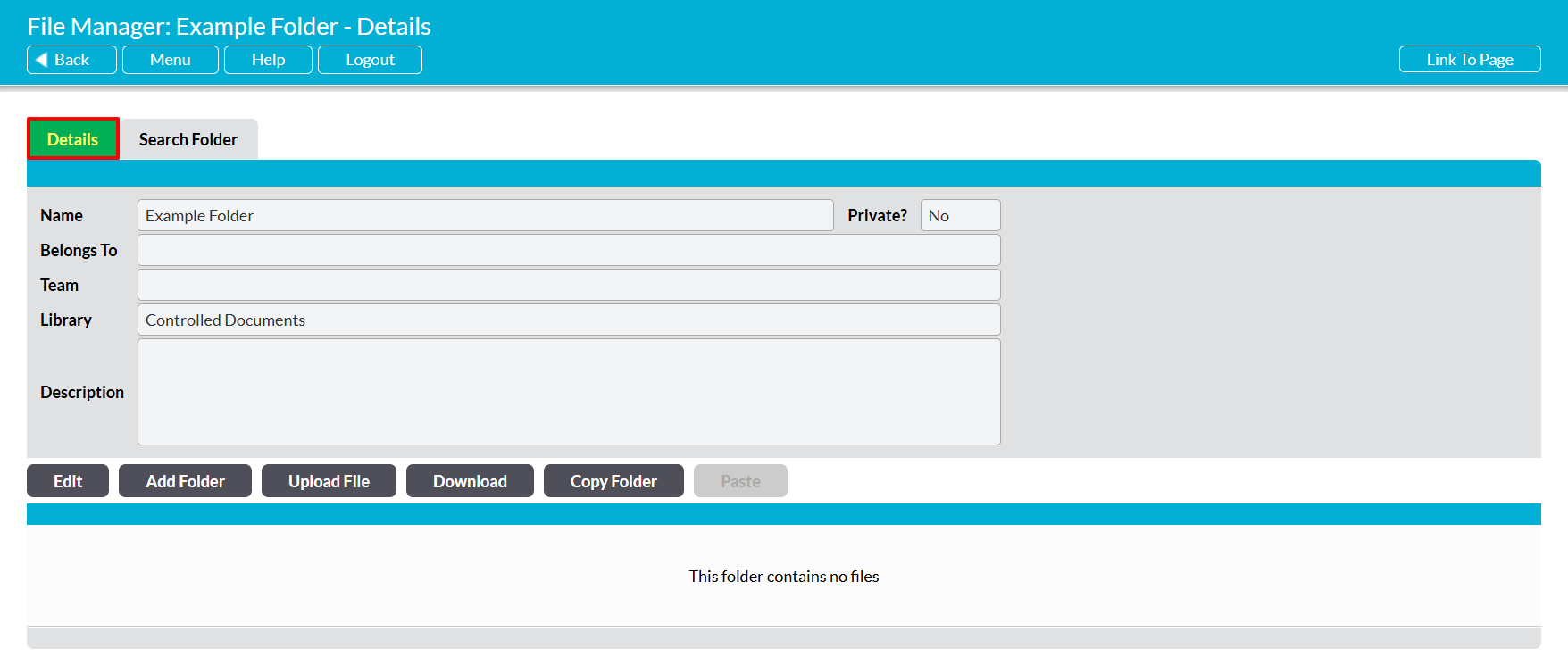Click the empty Team field
The height and width of the screenshot is (665, 1568).
coord(569,286)
